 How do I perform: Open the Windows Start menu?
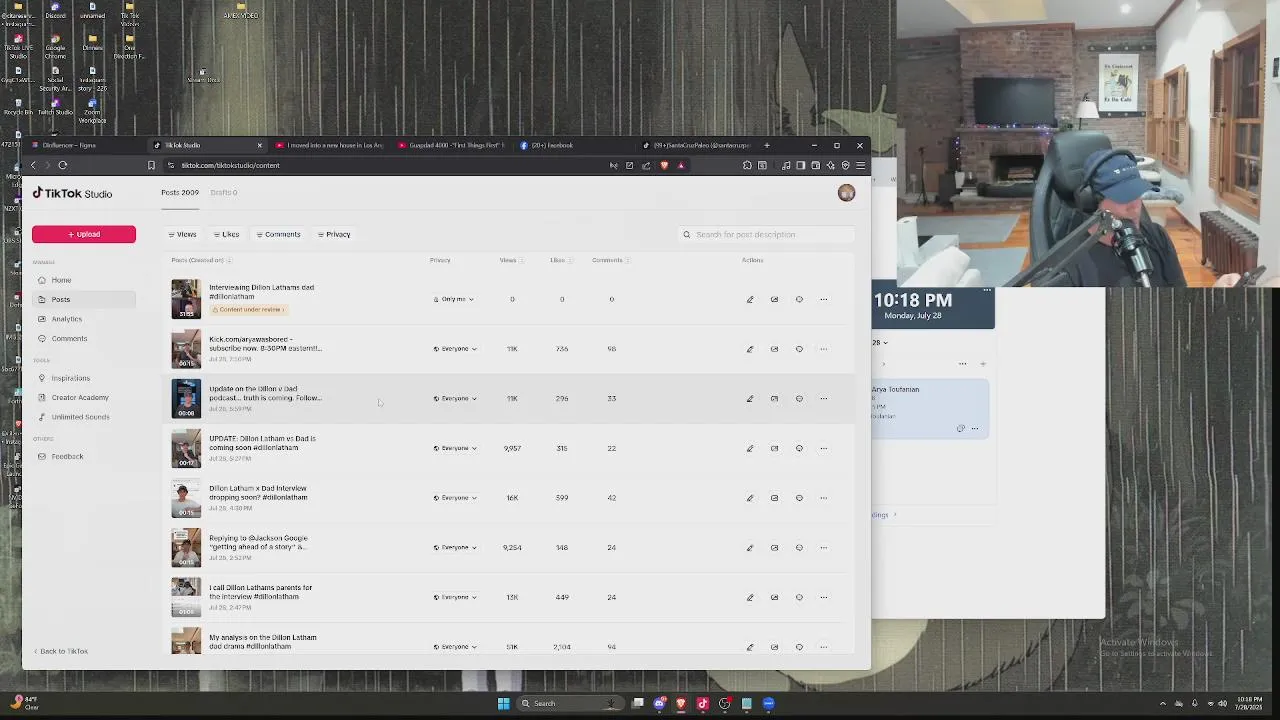503,703
